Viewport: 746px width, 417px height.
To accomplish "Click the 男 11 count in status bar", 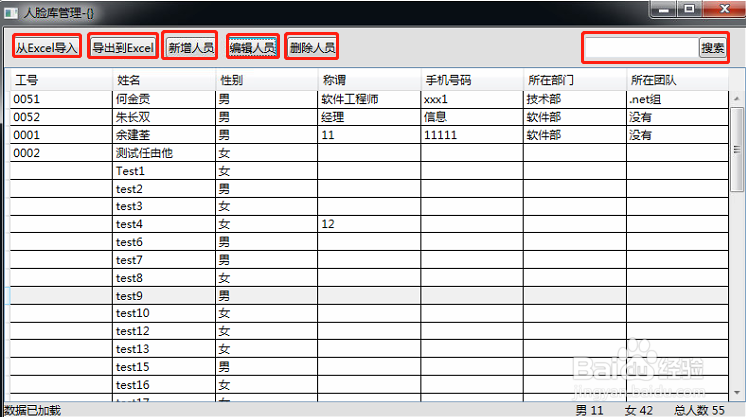I will click(589, 410).
